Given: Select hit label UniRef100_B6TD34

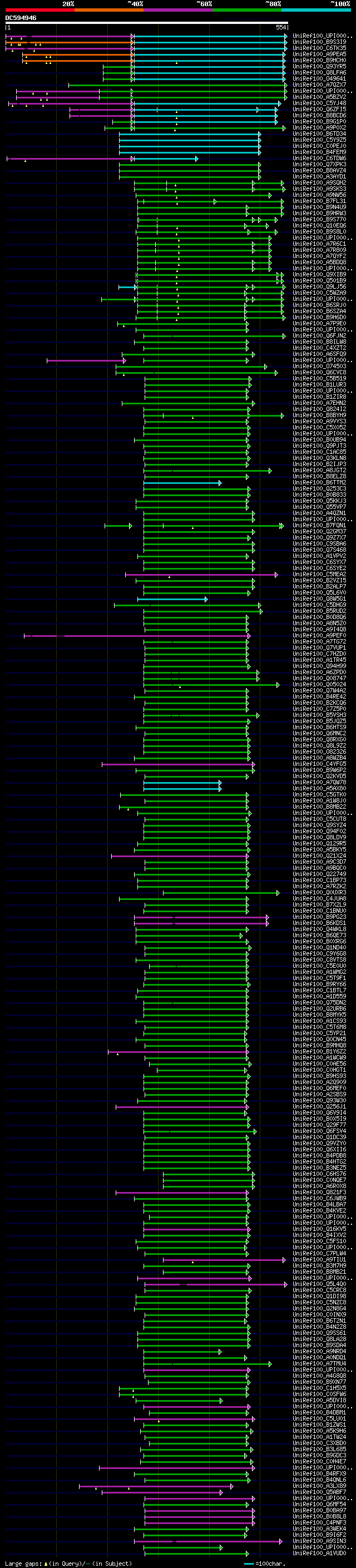Looking at the screenshot, I should click(x=319, y=134).
